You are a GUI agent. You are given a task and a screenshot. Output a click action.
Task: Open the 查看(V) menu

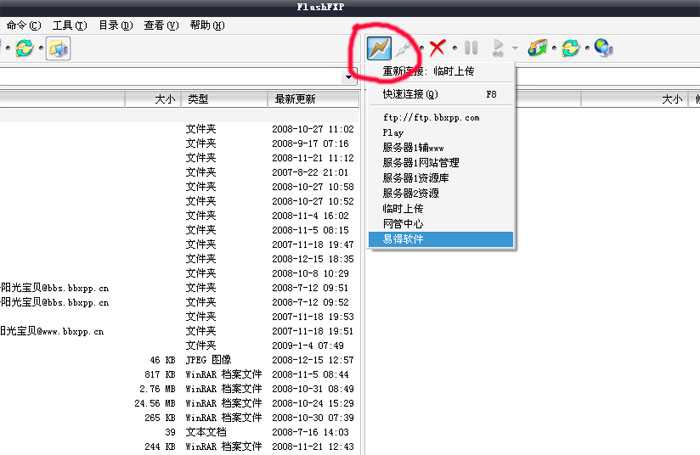[161, 25]
